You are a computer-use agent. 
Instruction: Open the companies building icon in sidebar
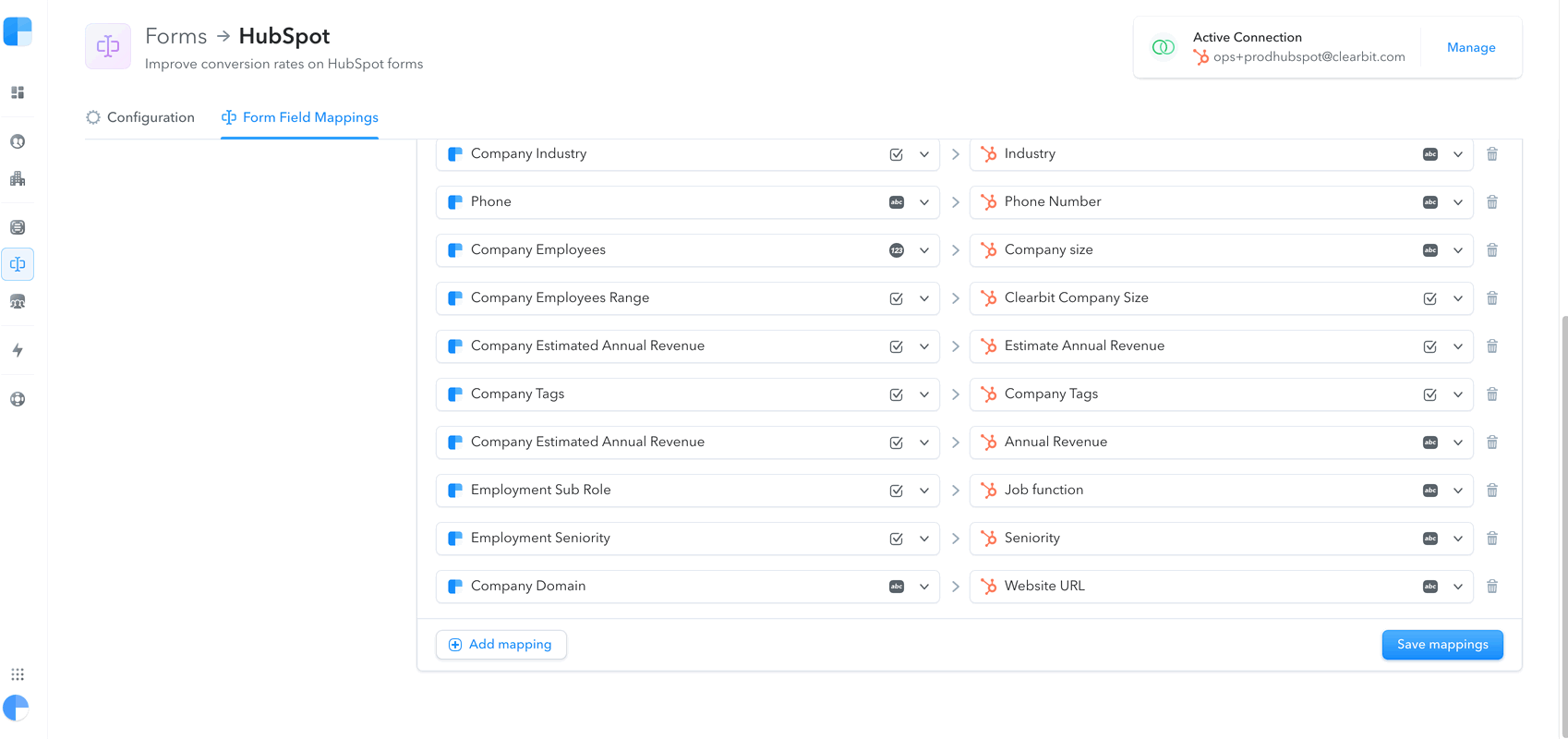[x=18, y=178]
